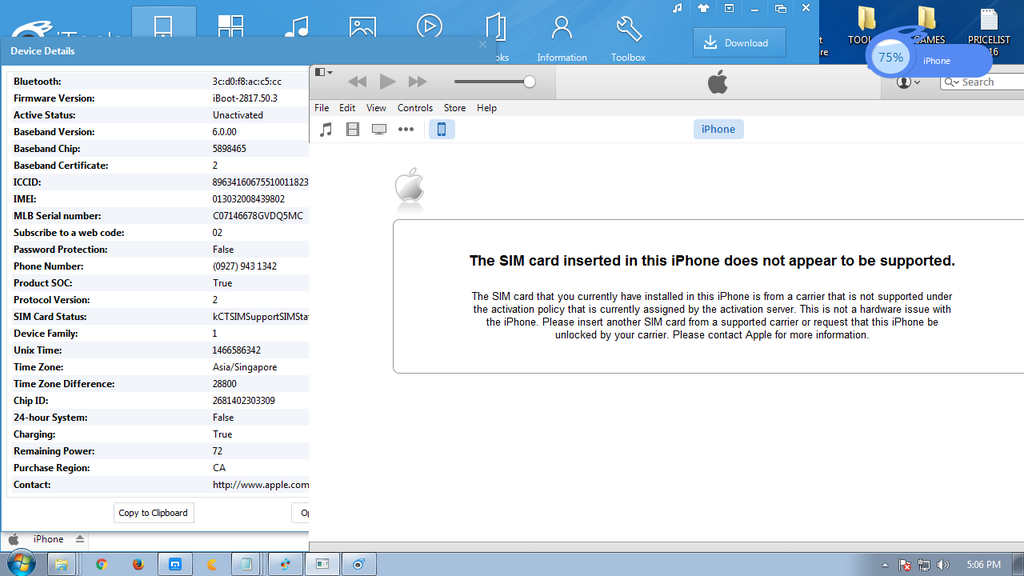The width and height of the screenshot is (1024, 576).
Task: Click the Copy to Clipboard button
Action: [153, 513]
